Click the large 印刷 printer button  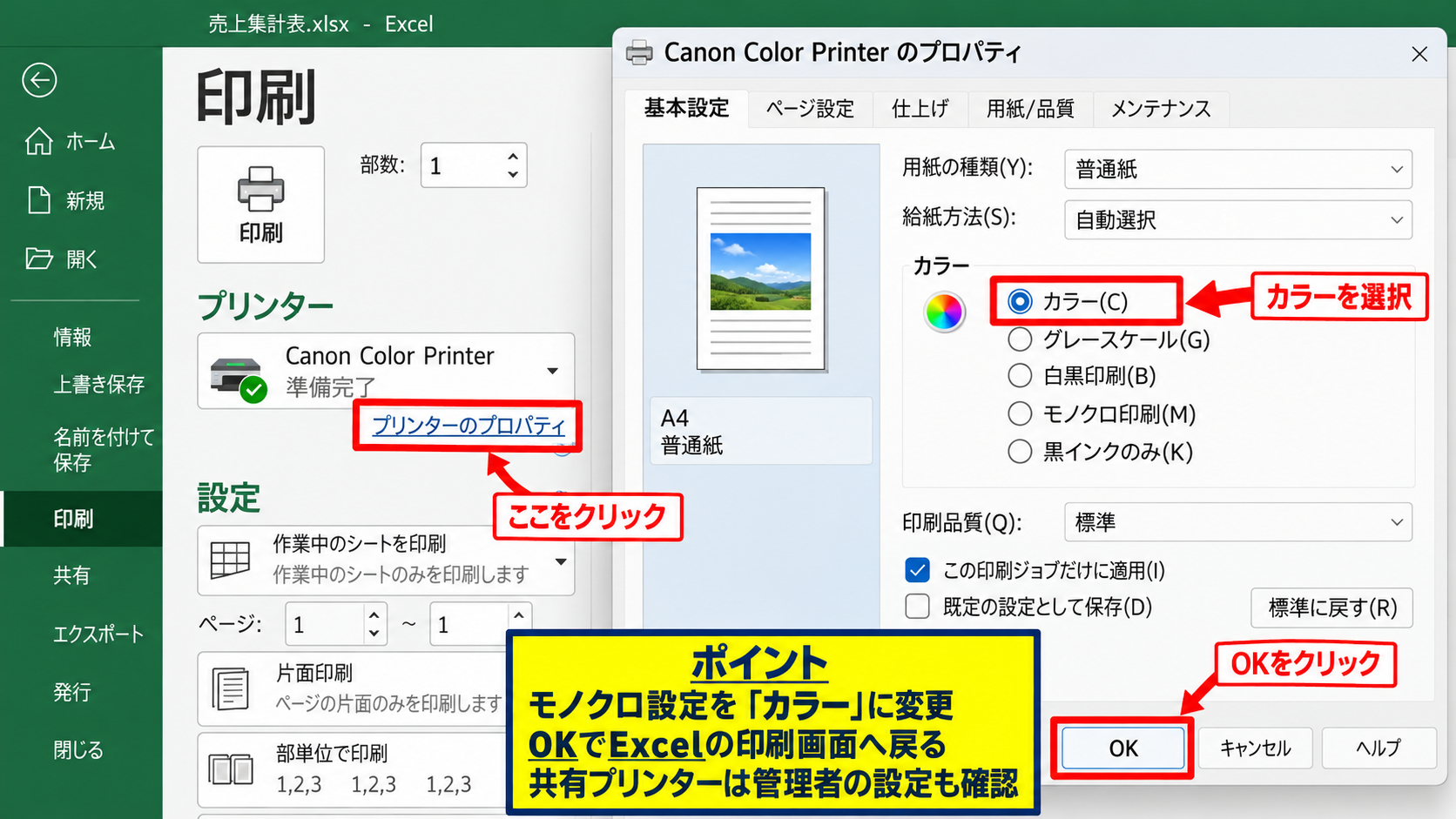pyautogui.click(x=261, y=205)
